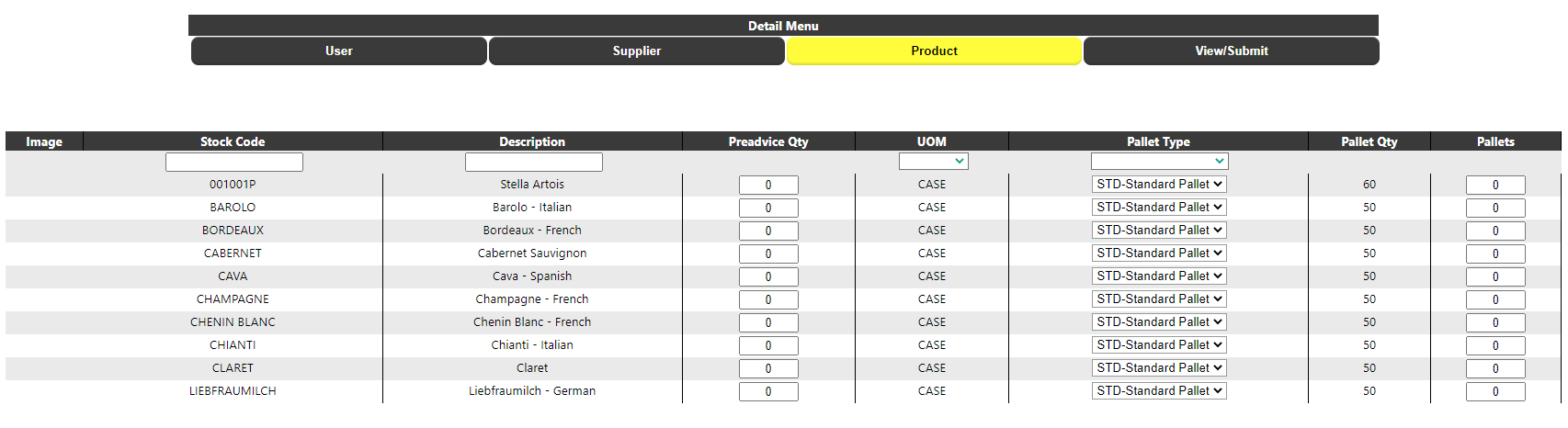Select the Product tab
The width and height of the screenshot is (1568, 428).
click(x=934, y=51)
